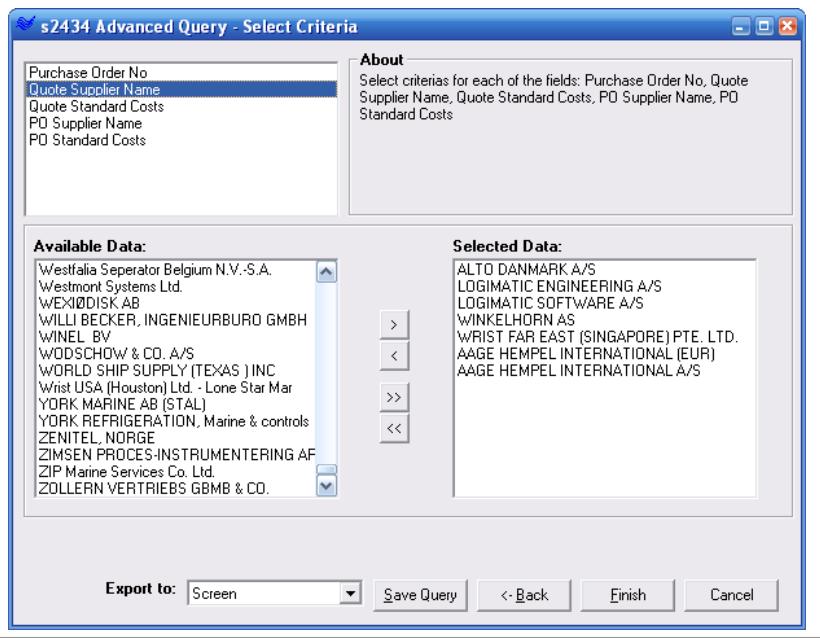Add all items to Selected Data (>>)

[x=394, y=397]
